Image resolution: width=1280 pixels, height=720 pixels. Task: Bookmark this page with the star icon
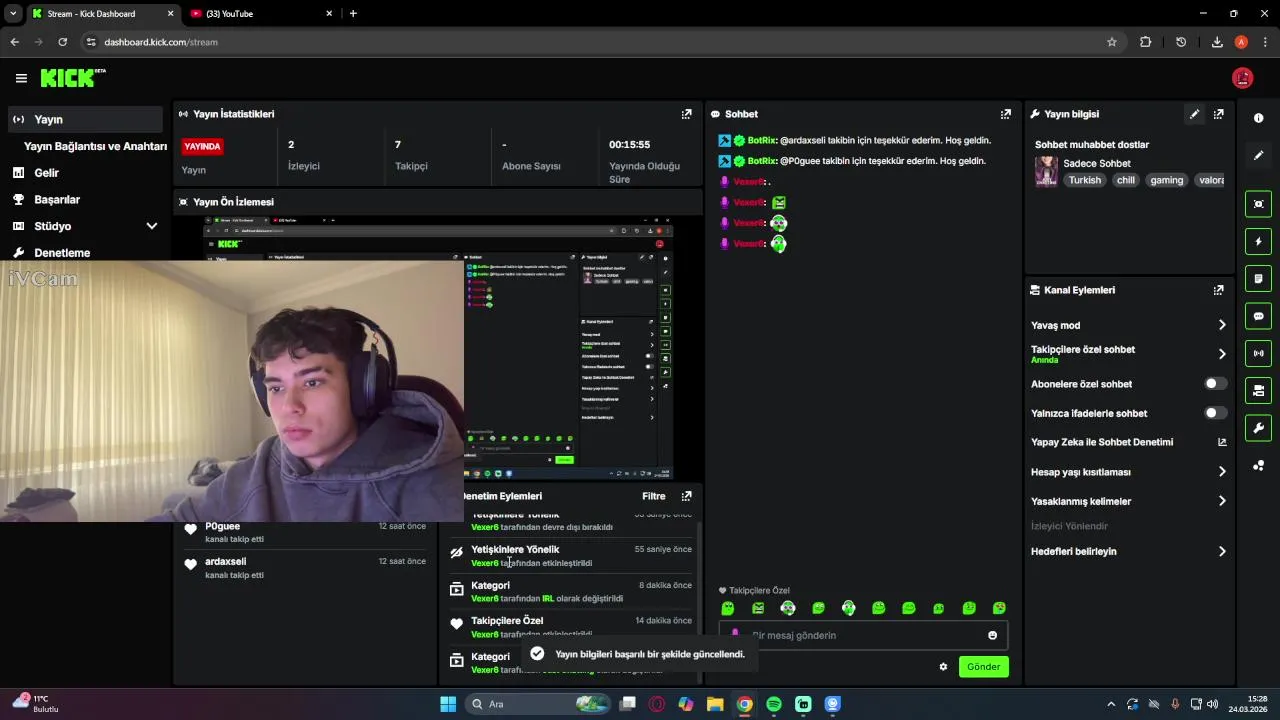point(1111,42)
